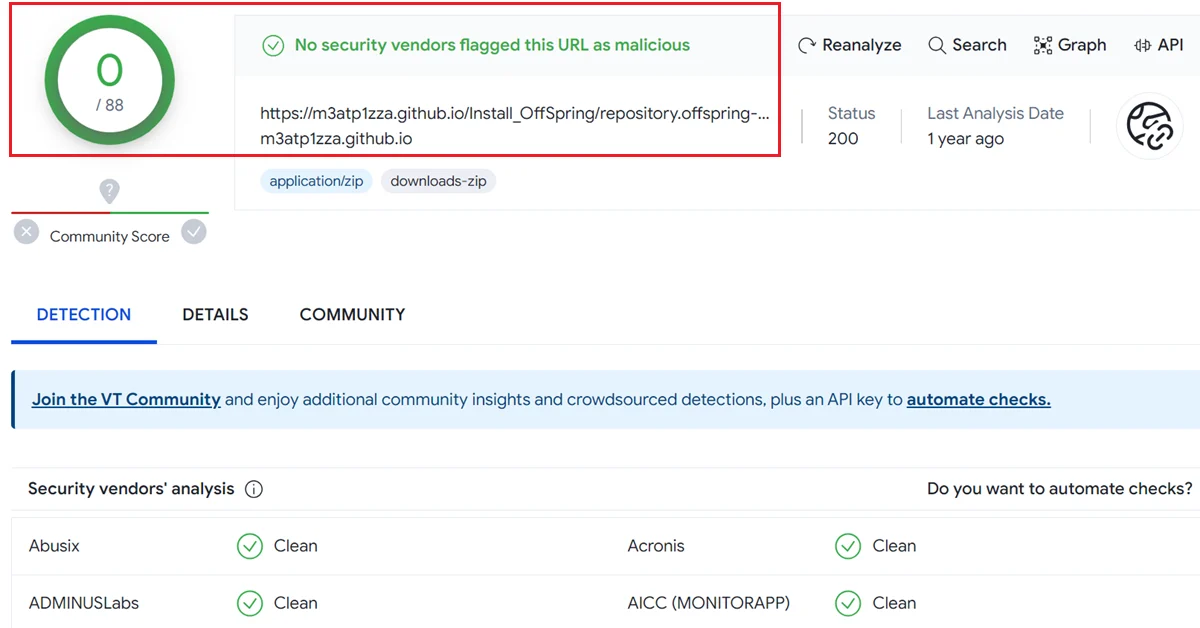Click the API button label
The height and width of the screenshot is (628, 1200).
point(1171,45)
